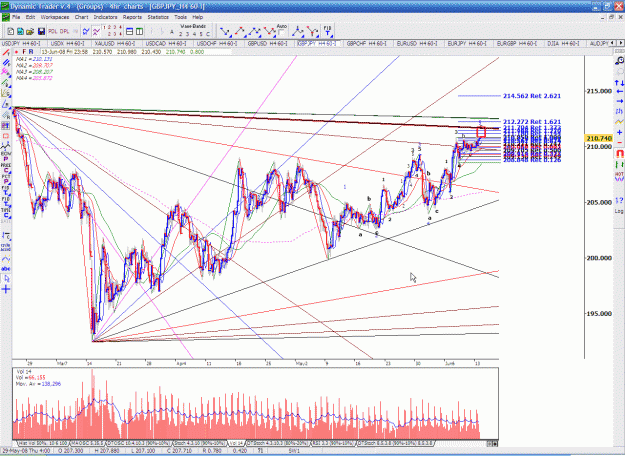The image size is (625, 456).
Task: Open the Reports menu
Action: [x=132, y=17]
